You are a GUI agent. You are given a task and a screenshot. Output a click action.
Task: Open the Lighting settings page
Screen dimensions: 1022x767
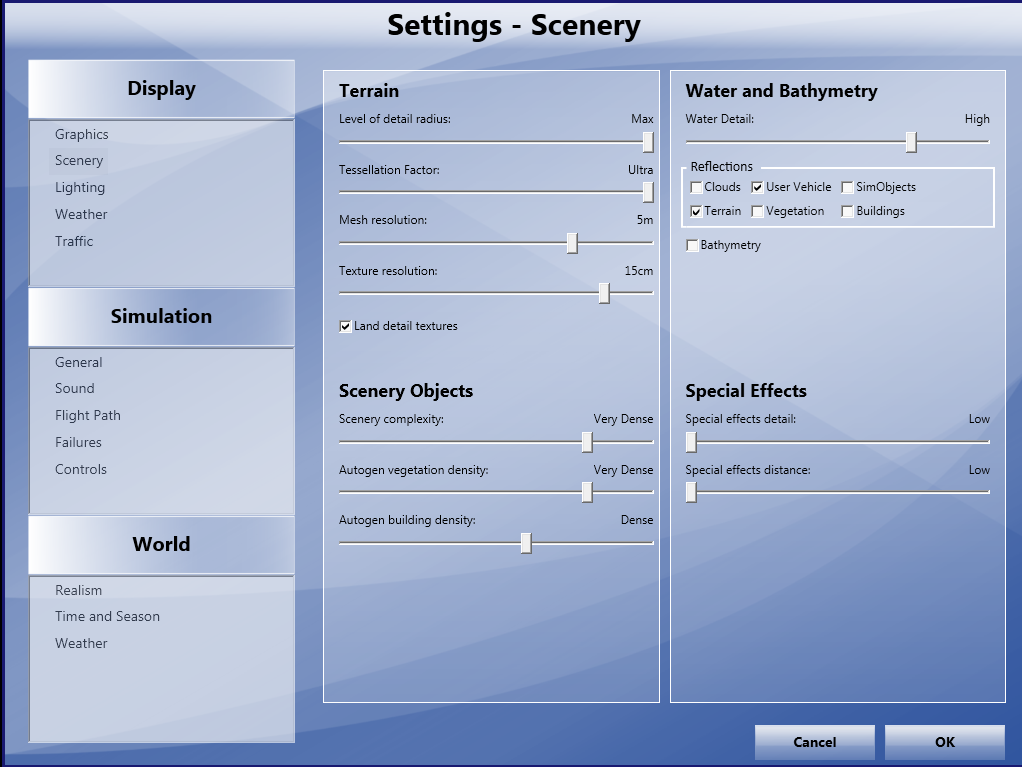pos(80,188)
